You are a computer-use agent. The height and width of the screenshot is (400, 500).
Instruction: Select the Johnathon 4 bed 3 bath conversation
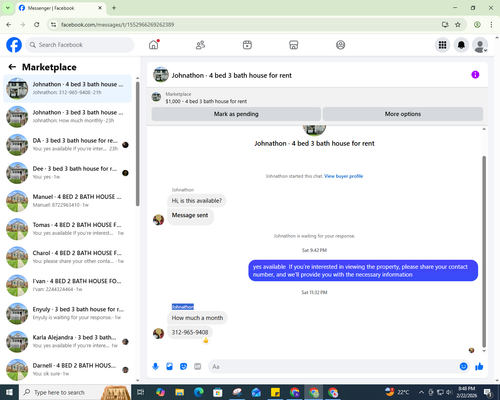tap(67, 89)
